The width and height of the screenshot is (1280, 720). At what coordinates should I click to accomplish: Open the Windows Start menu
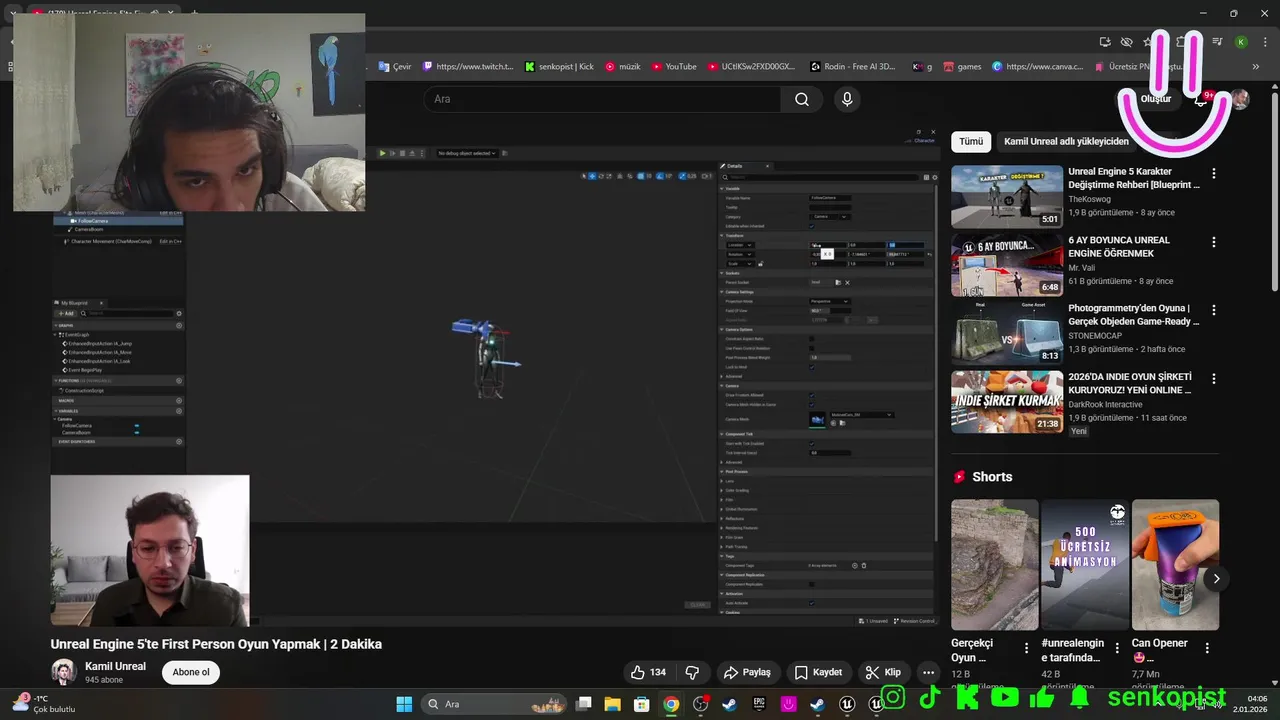[x=404, y=704]
